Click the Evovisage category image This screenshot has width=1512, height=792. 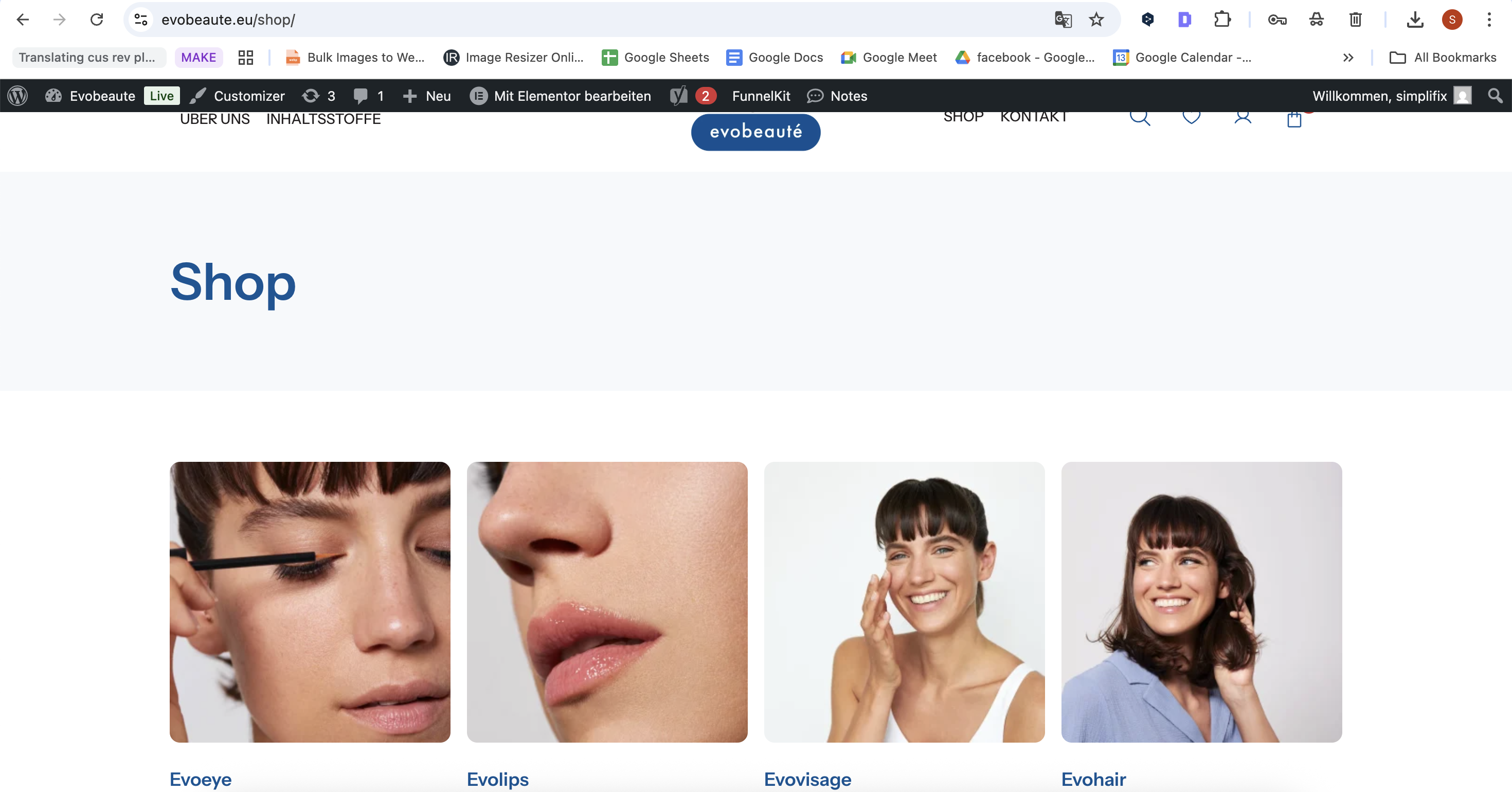(905, 602)
